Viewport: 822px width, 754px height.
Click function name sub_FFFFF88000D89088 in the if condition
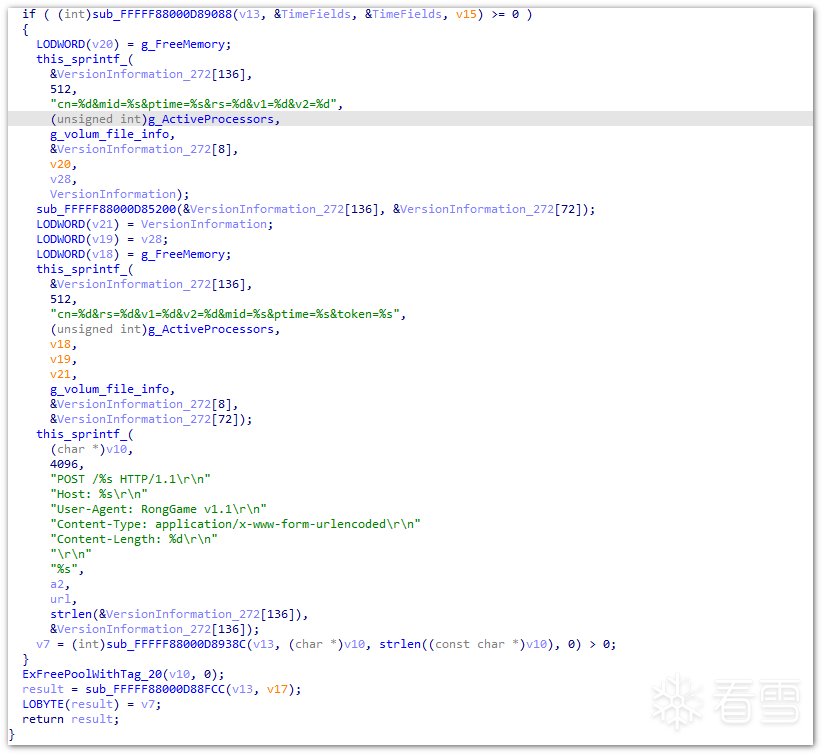click(x=162, y=14)
